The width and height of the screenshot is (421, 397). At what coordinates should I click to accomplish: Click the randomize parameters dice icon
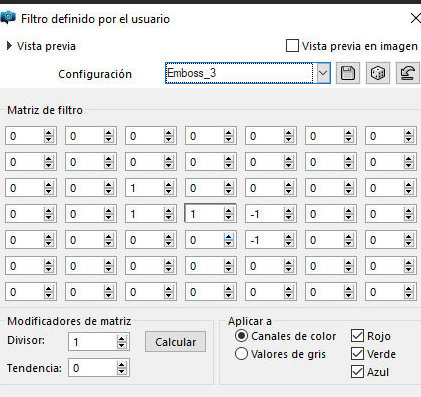(x=377, y=73)
